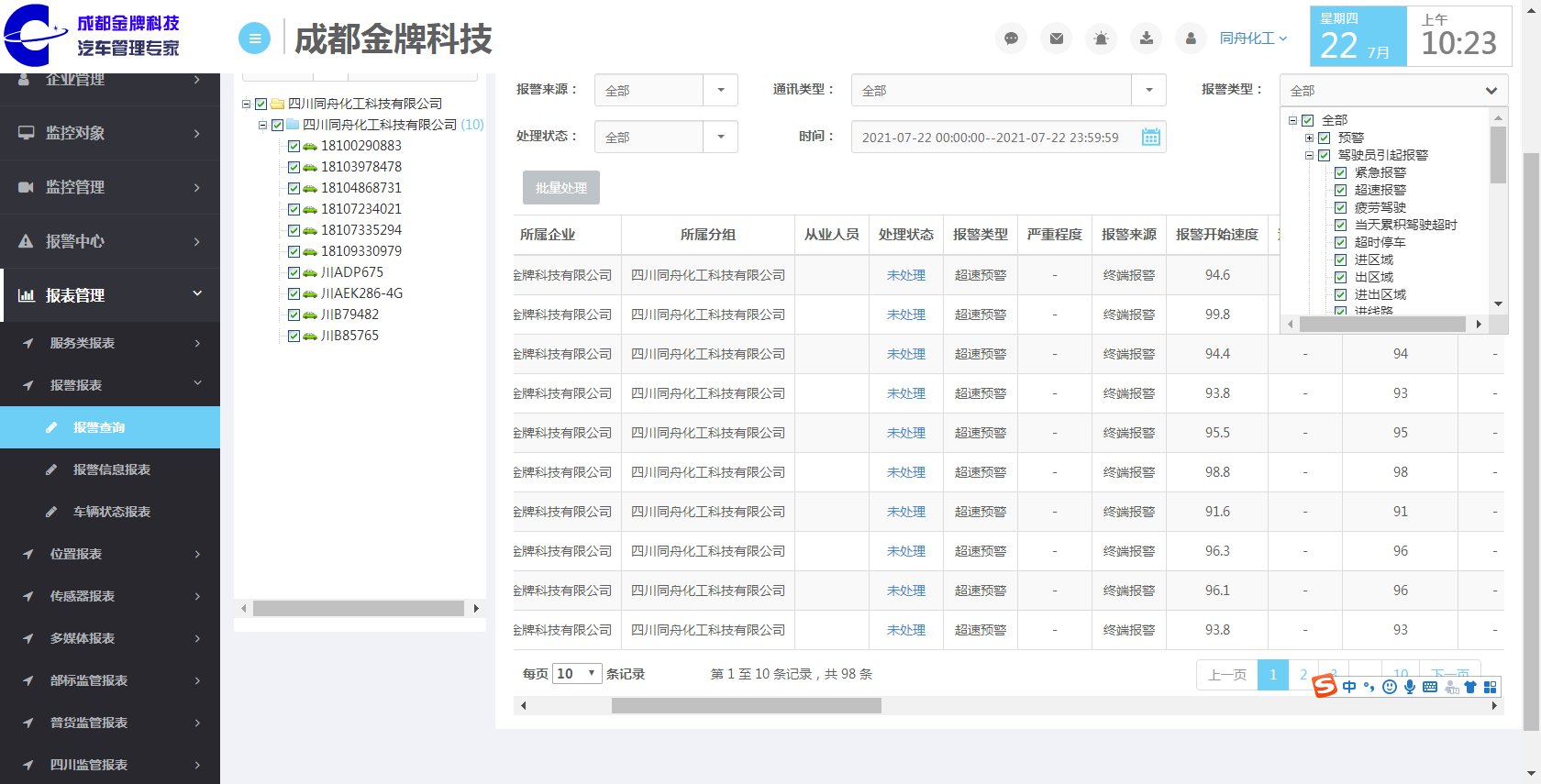Open the chat messages icon in header
The height and width of the screenshot is (784, 1541).
(x=1011, y=39)
